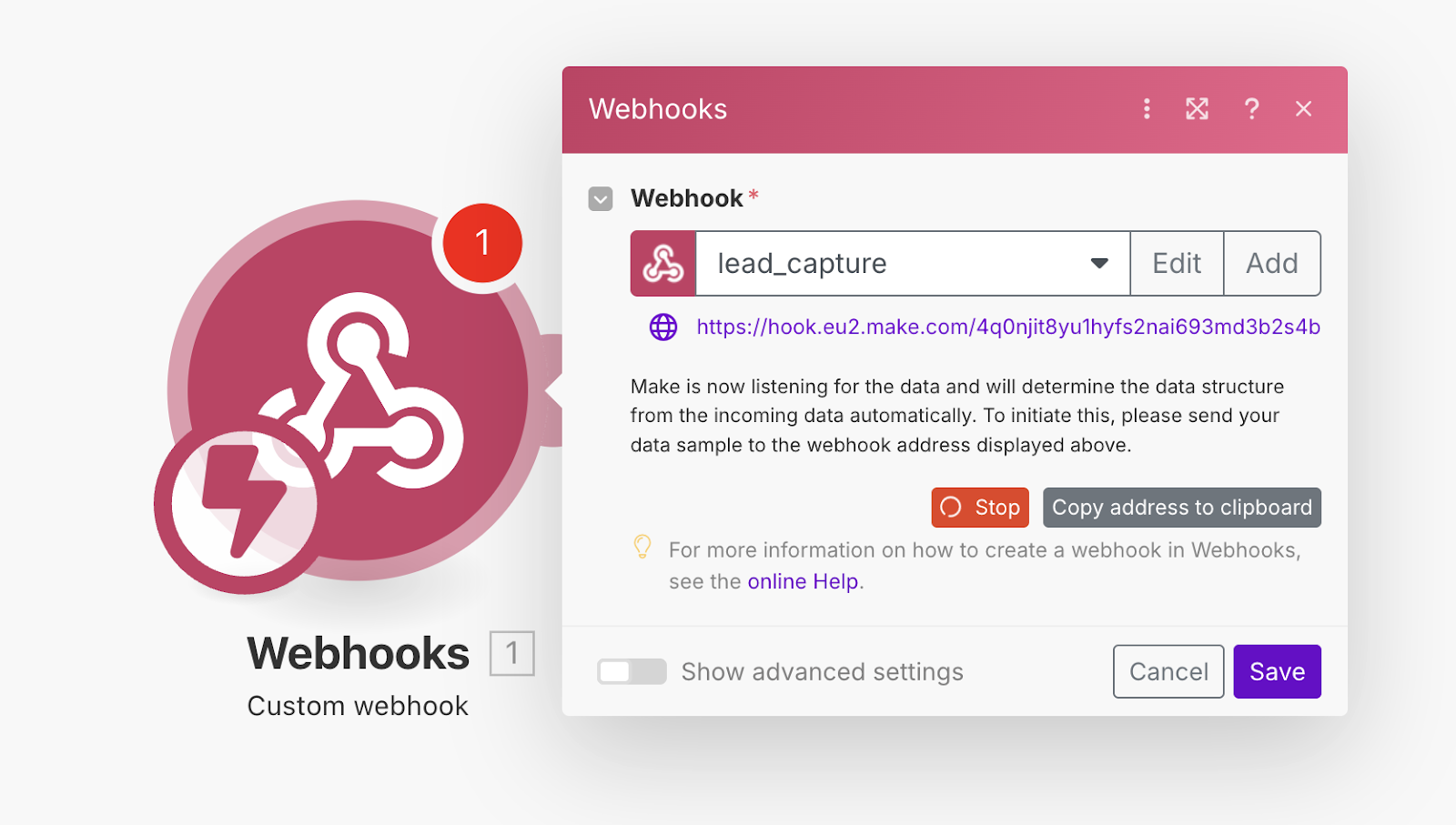Image resolution: width=1456 pixels, height=825 pixels.
Task: Toggle Show advanced settings switch
Action: point(632,671)
